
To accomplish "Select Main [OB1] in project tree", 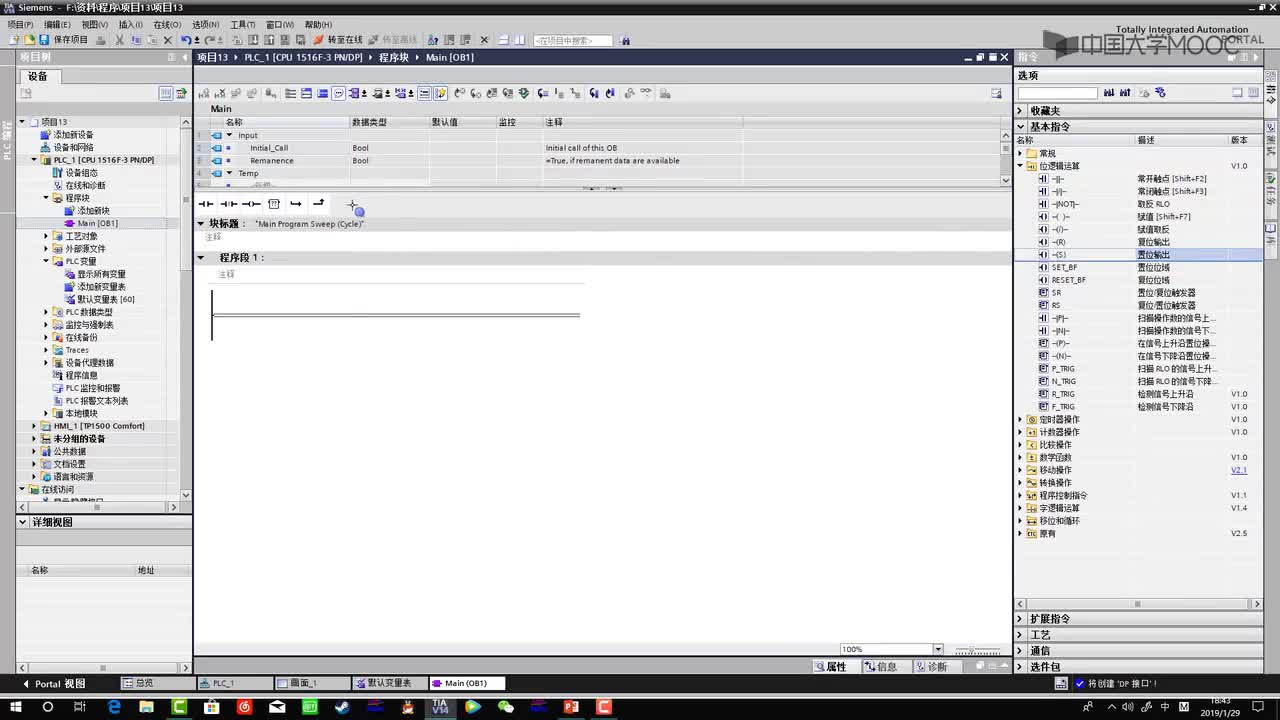I will pyautogui.click(x=97, y=223).
